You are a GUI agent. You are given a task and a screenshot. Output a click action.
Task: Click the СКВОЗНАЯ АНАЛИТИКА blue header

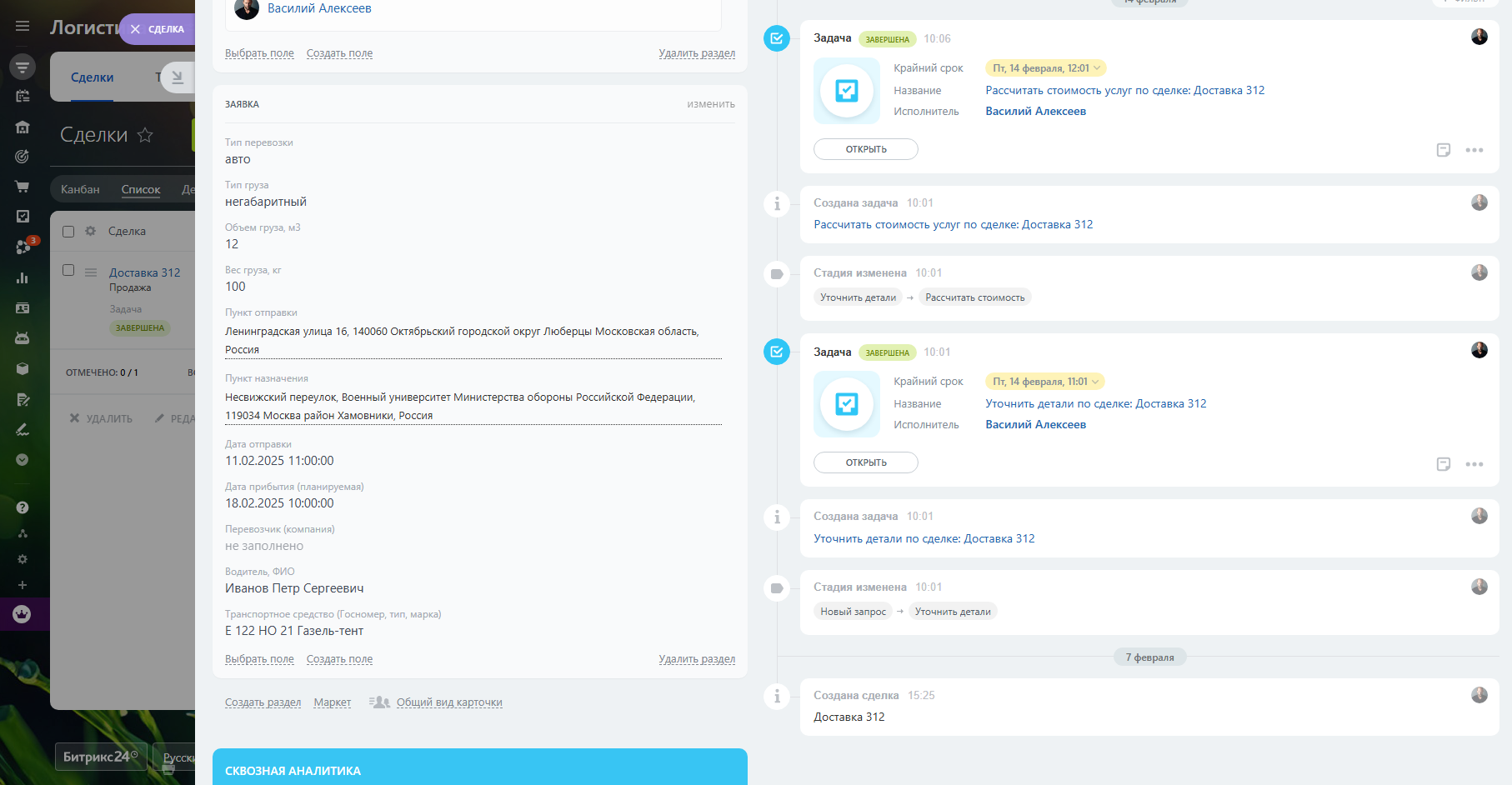479,770
